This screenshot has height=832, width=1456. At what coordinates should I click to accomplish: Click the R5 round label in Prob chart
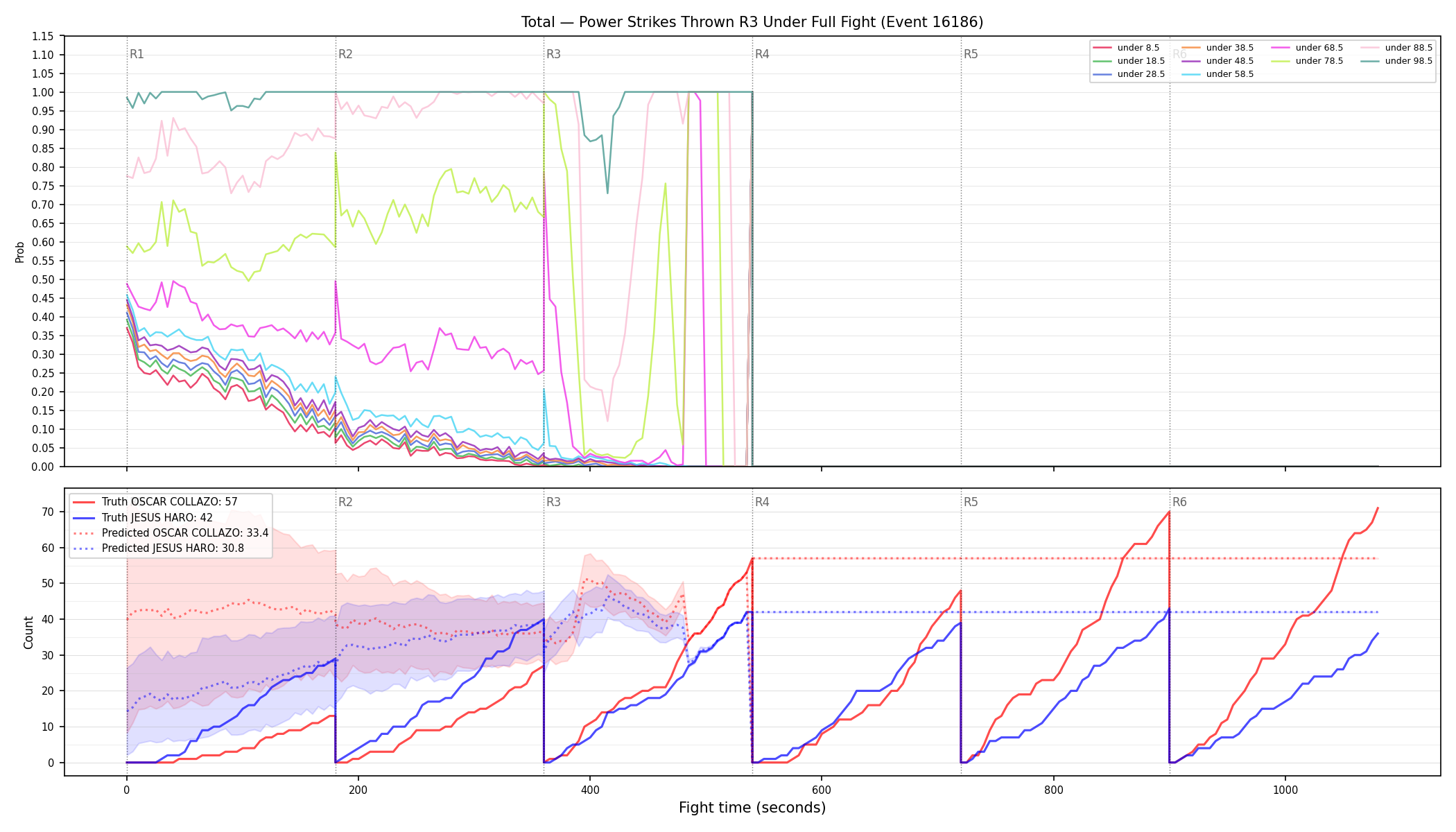971,54
